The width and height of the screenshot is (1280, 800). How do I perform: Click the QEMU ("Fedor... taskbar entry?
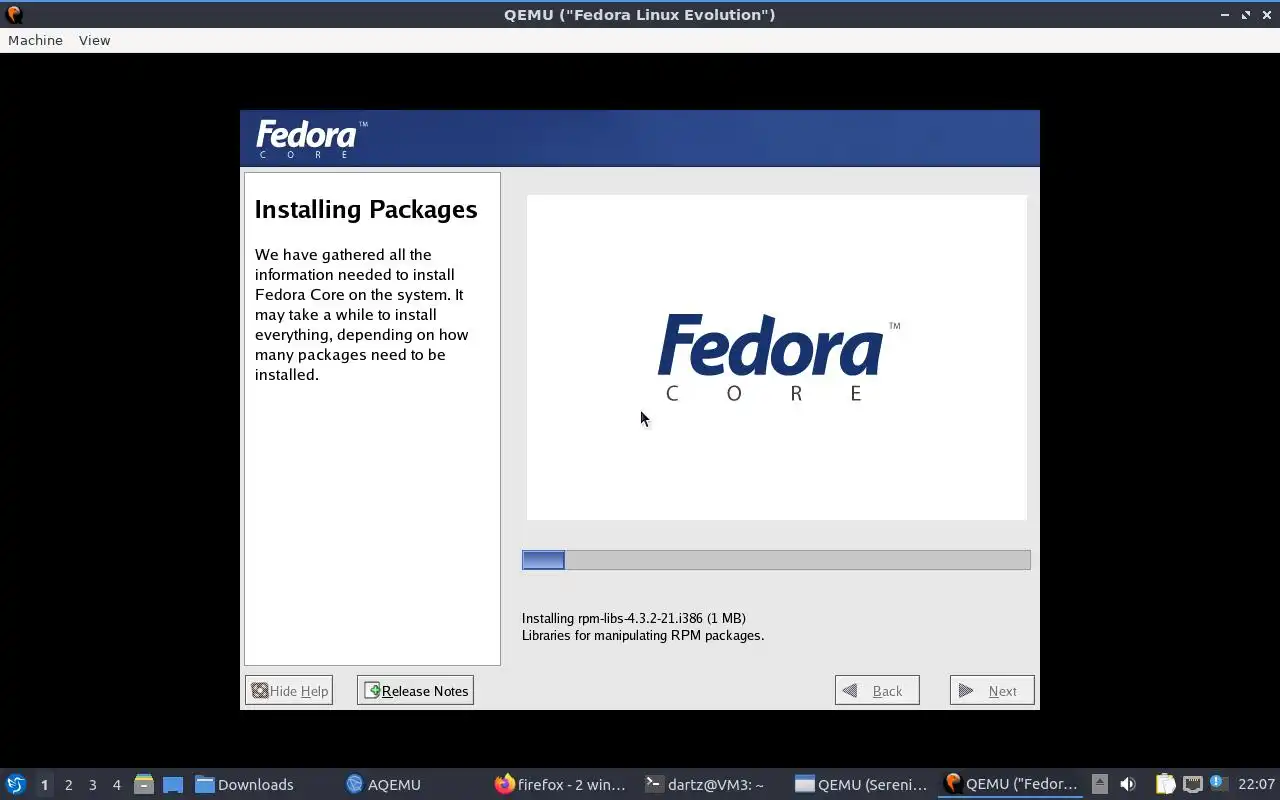point(1011,784)
